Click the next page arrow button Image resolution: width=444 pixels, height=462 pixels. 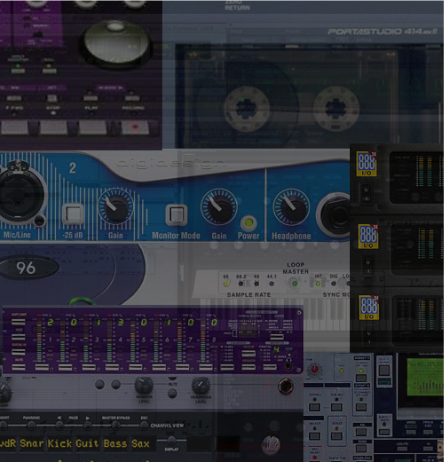[x=87, y=425]
